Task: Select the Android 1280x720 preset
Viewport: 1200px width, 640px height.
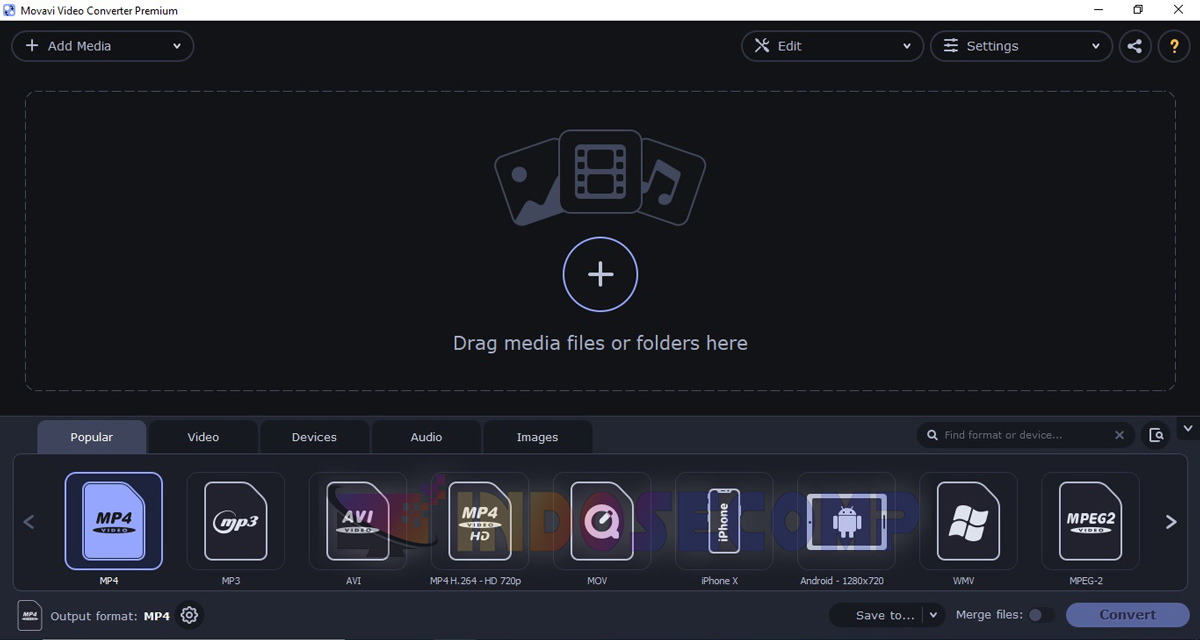Action: pyautogui.click(x=846, y=521)
